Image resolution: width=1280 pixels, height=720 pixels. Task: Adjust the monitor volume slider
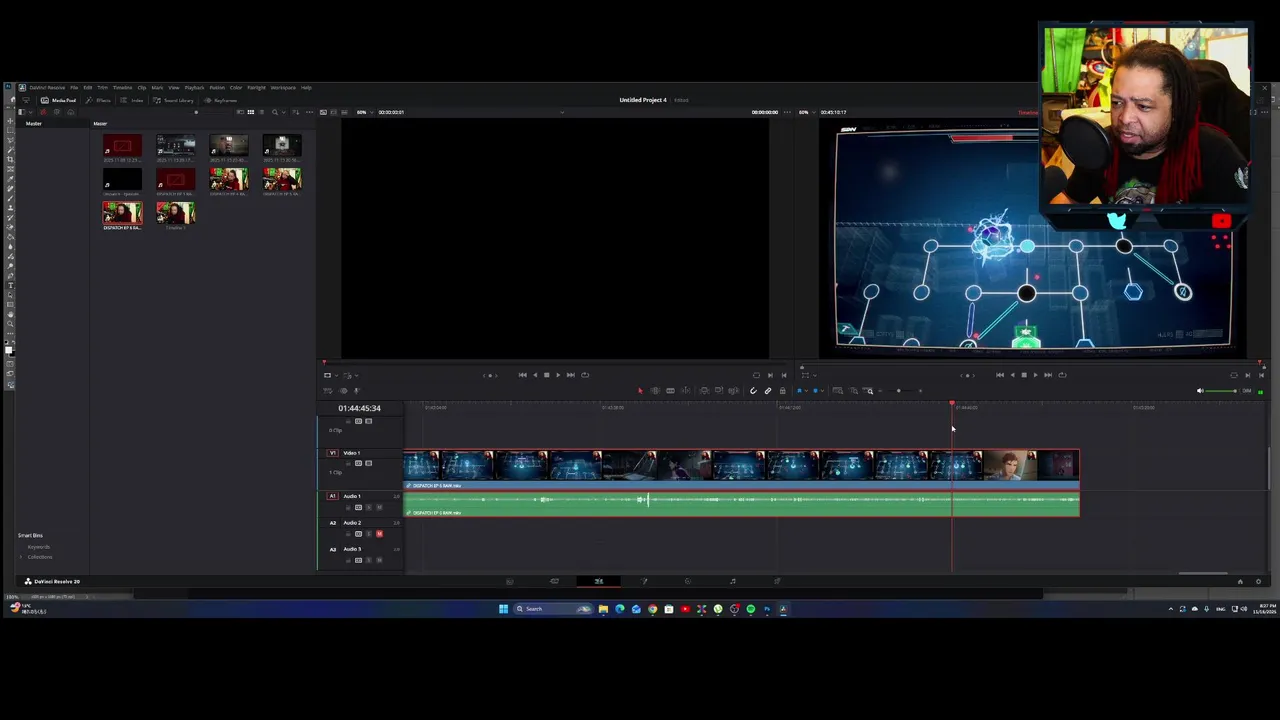[1221, 391]
